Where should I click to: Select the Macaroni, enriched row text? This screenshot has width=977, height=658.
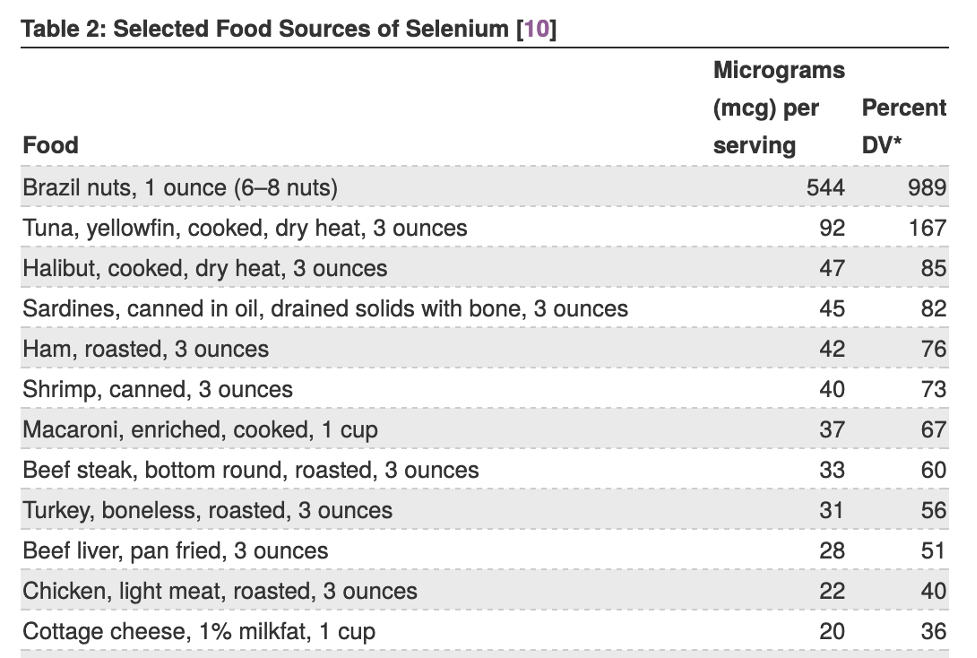tap(200, 430)
